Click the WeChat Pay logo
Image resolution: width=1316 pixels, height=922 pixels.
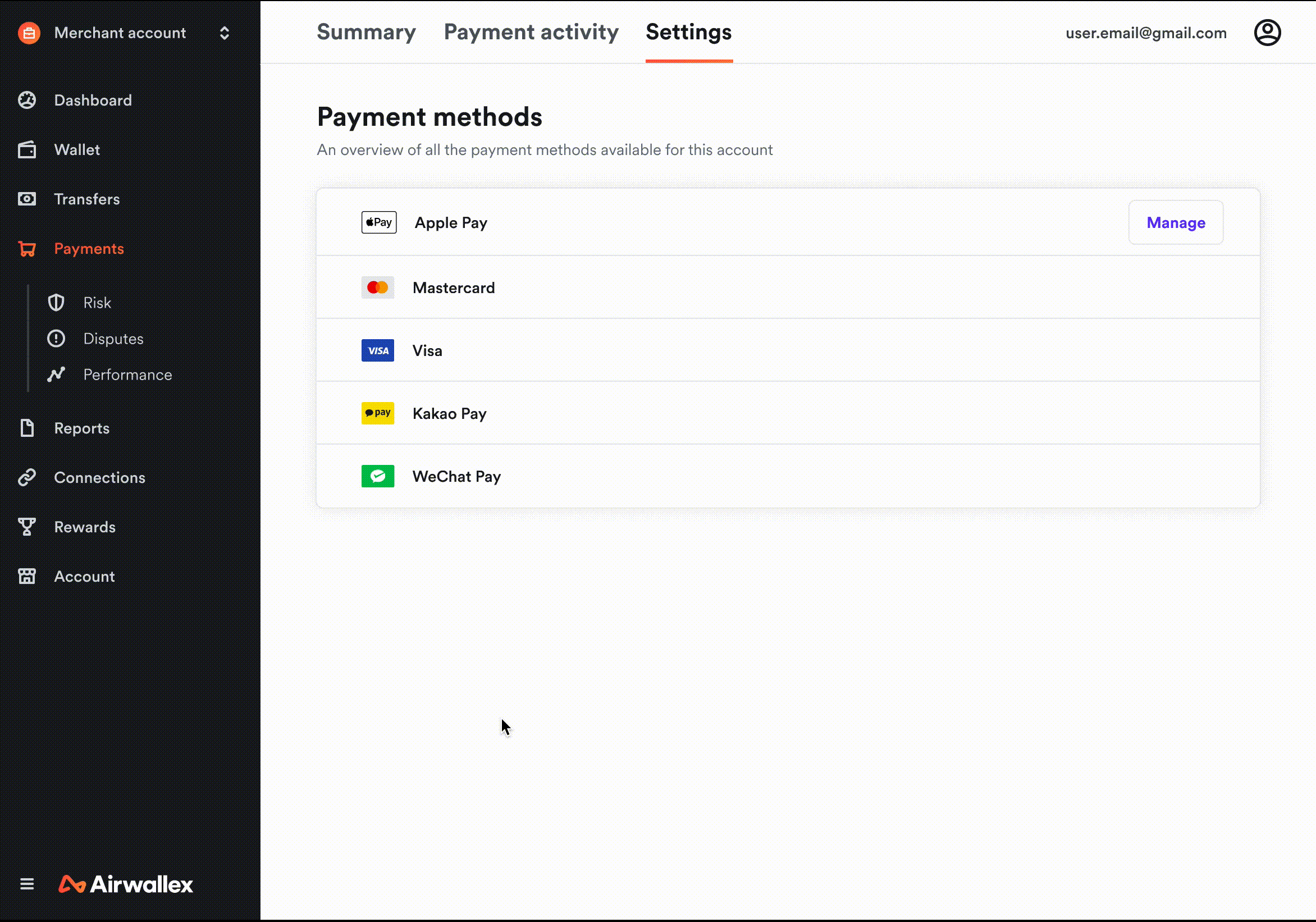(378, 476)
